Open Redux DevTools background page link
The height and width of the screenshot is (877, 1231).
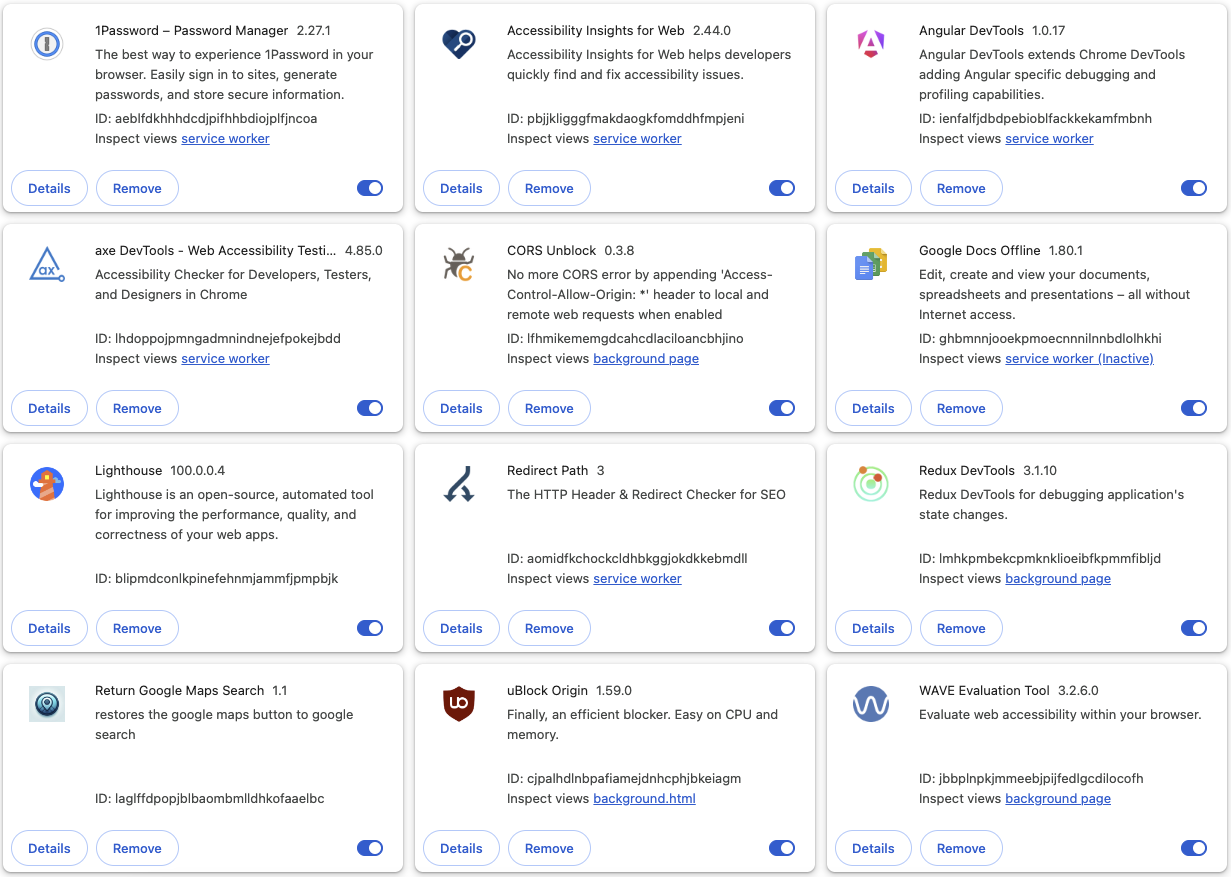click(1058, 579)
